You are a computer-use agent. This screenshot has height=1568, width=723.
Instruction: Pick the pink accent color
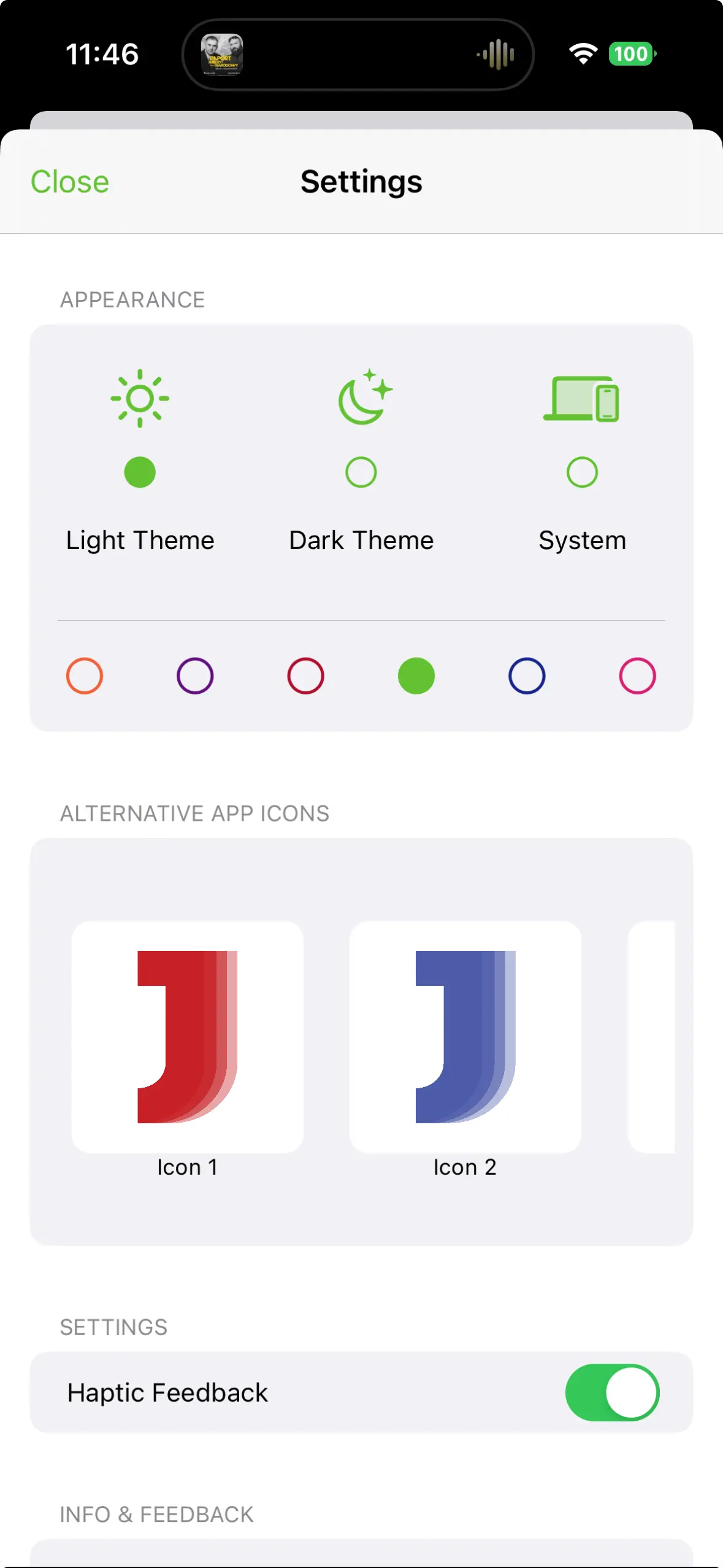coord(637,675)
